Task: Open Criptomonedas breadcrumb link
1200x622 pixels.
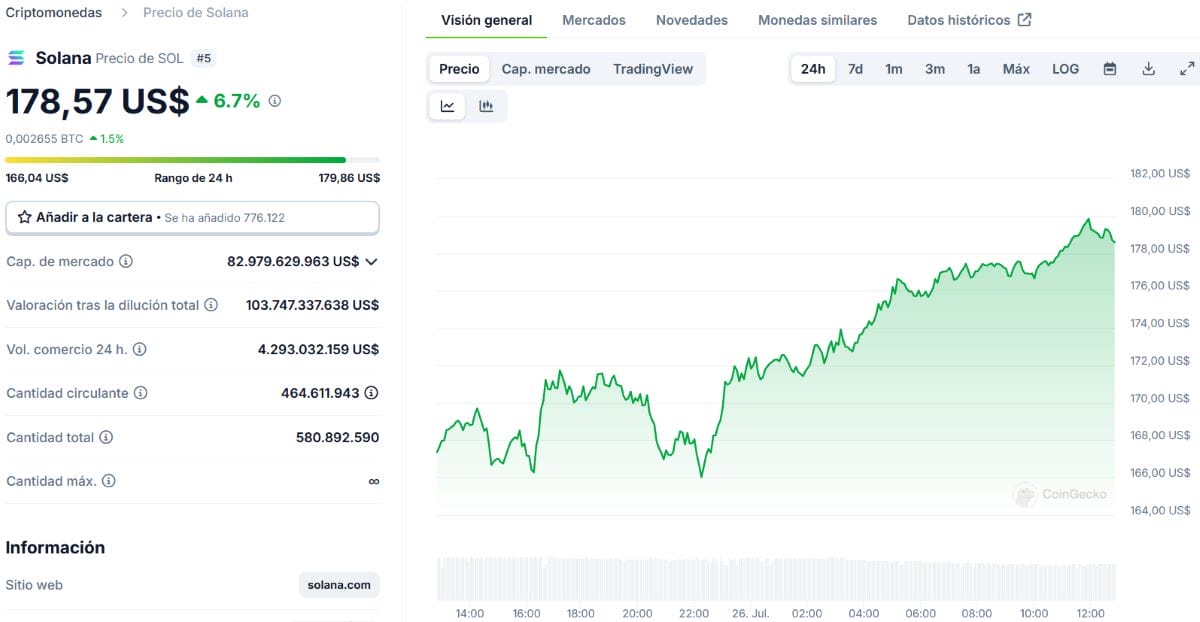Action: tap(54, 13)
